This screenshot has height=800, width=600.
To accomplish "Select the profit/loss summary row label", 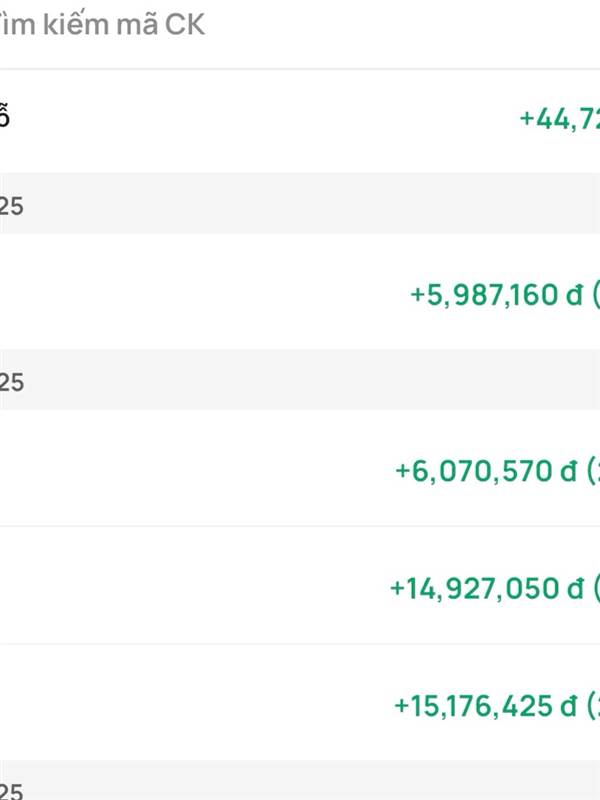I will [x=4, y=117].
